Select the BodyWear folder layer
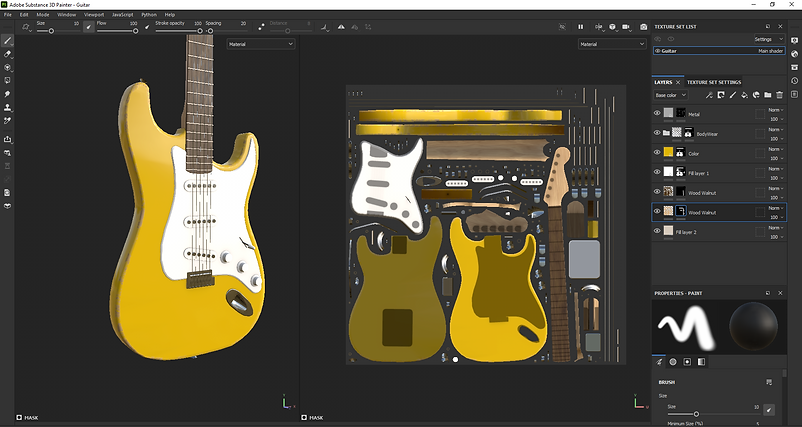This screenshot has width=802, height=427. 708,134
